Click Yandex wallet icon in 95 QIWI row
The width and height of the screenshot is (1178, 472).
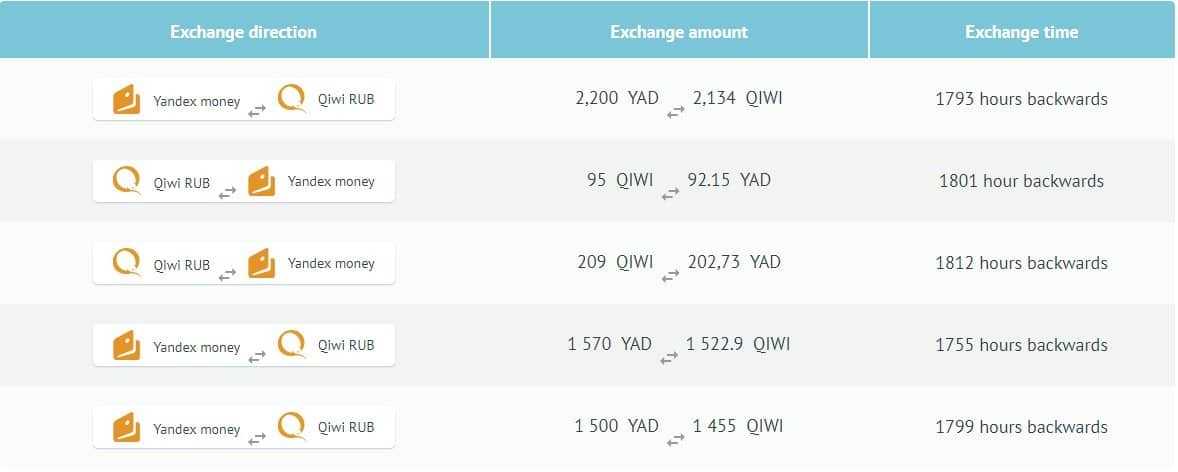(x=261, y=181)
